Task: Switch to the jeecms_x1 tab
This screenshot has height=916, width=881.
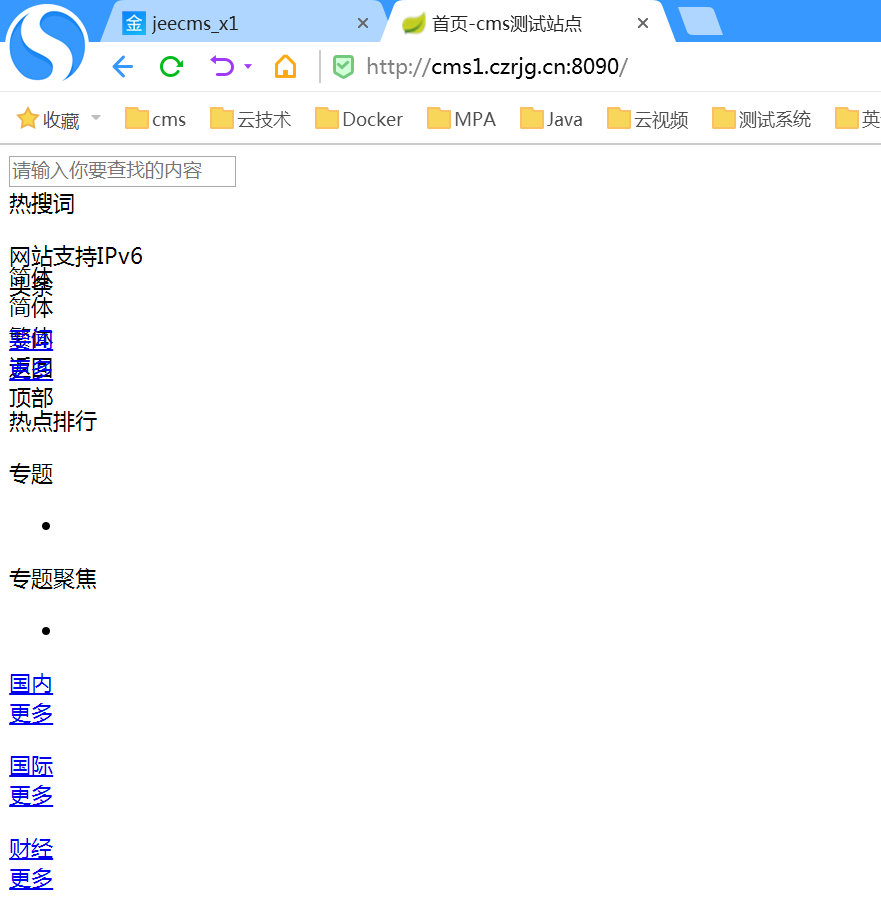Action: (x=242, y=23)
